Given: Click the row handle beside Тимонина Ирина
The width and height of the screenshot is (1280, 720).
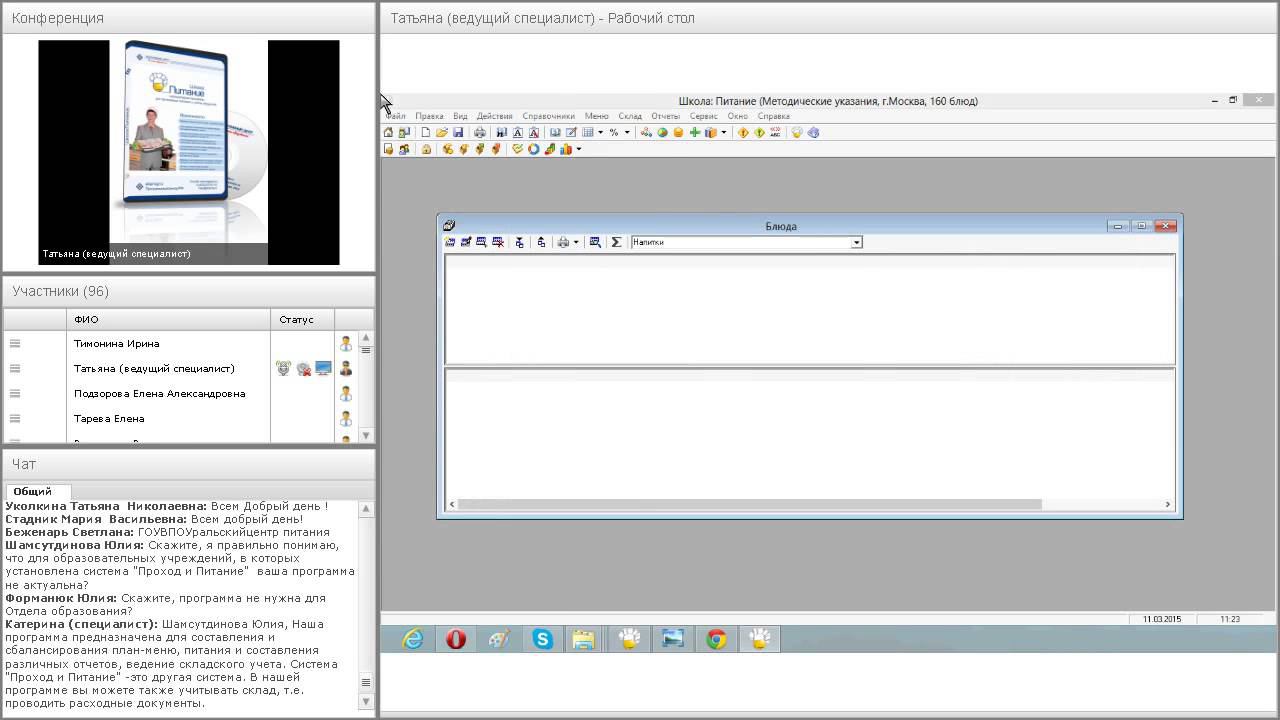Looking at the screenshot, I should coord(15,343).
